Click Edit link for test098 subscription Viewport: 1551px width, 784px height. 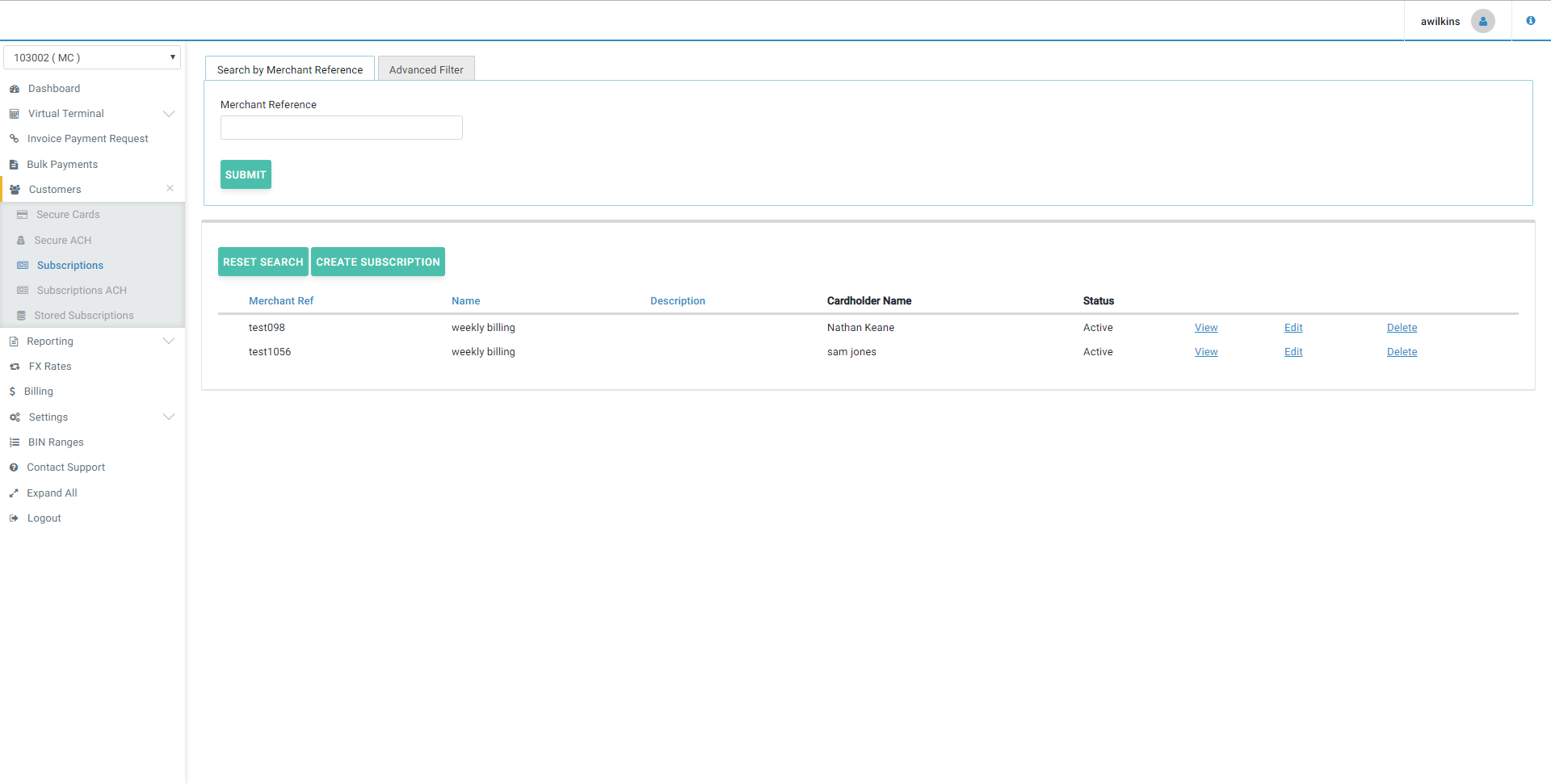point(1292,328)
